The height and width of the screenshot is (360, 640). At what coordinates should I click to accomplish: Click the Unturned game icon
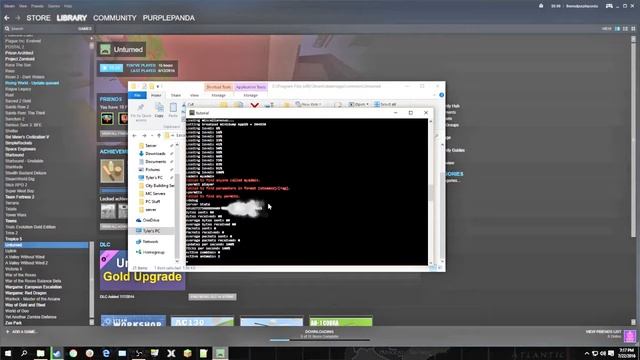(105, 49)
